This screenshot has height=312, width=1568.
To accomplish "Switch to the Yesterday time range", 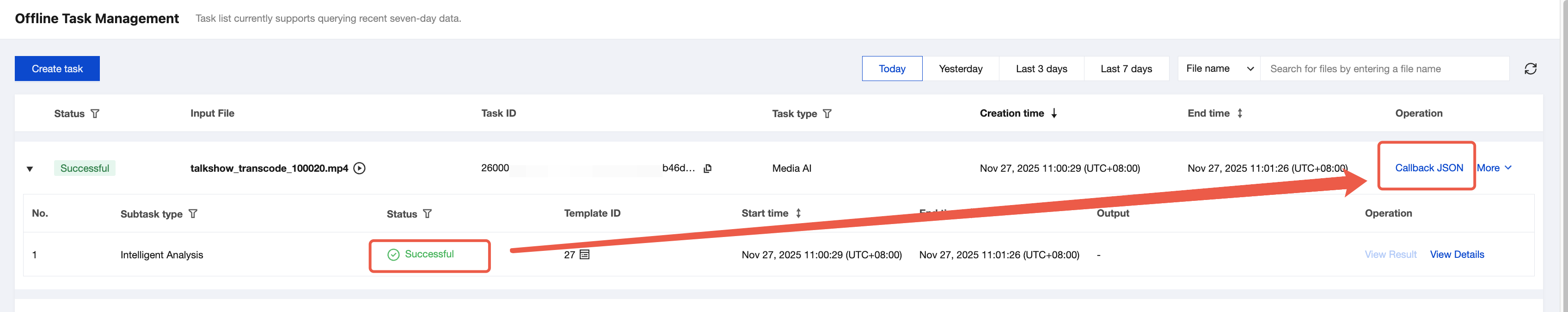I will [x=961, y=69].
